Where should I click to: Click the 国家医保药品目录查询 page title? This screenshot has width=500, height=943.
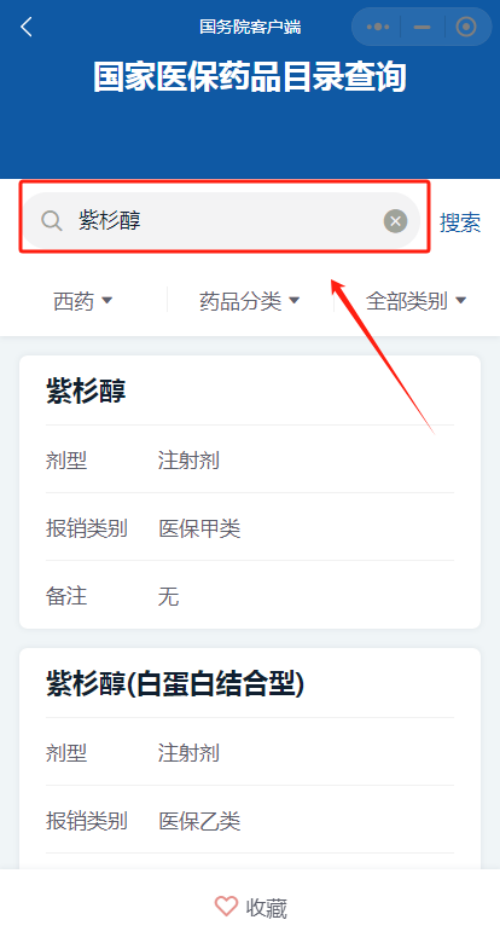[x=250, y=77]
